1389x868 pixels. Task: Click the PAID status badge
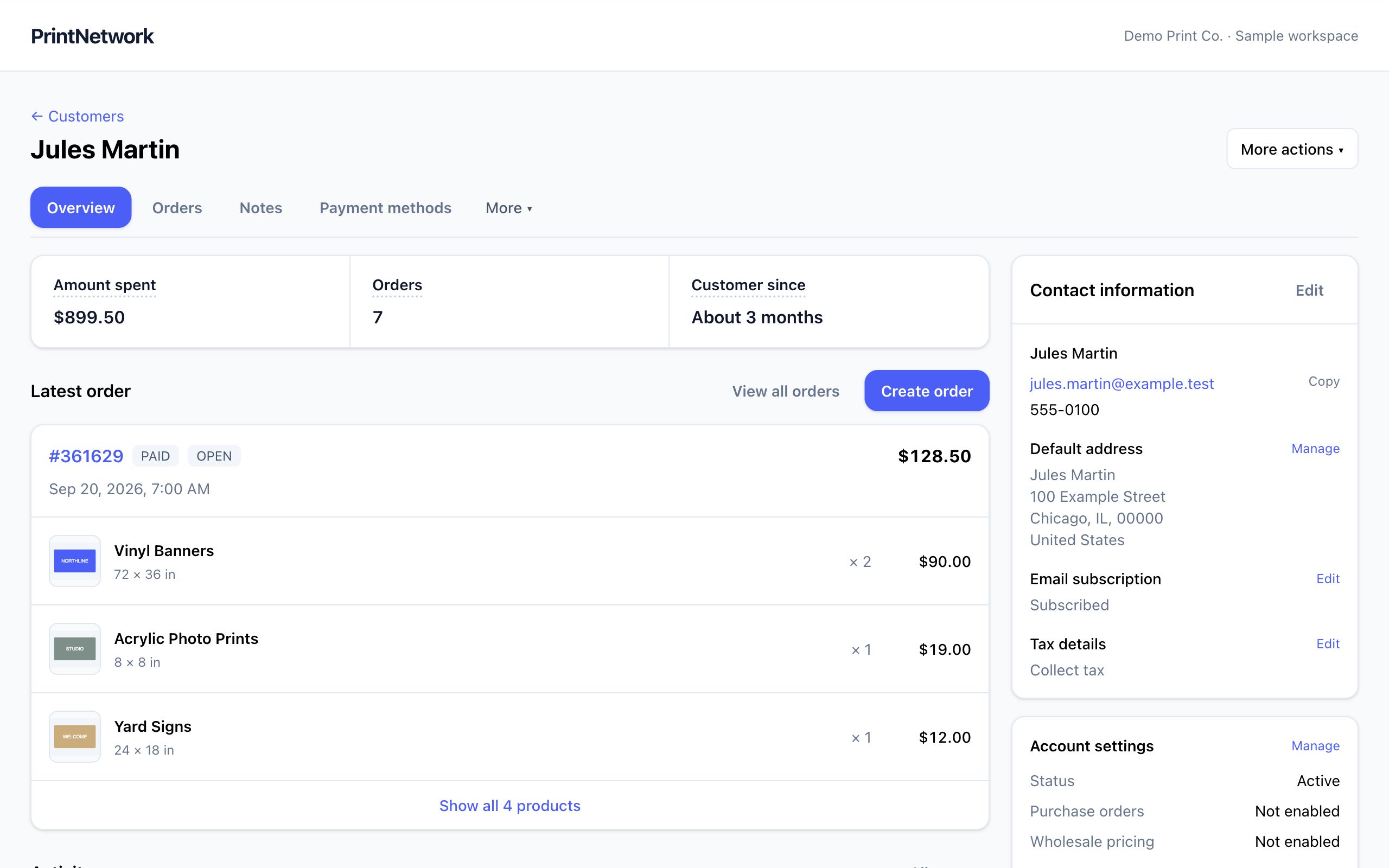pyautogui.click(x=156, y=456)
